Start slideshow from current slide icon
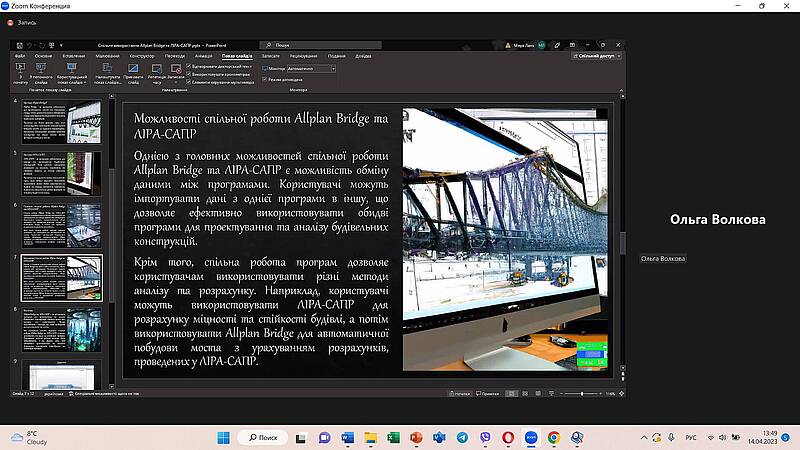800x450 pixels. (x=41, y=67)
